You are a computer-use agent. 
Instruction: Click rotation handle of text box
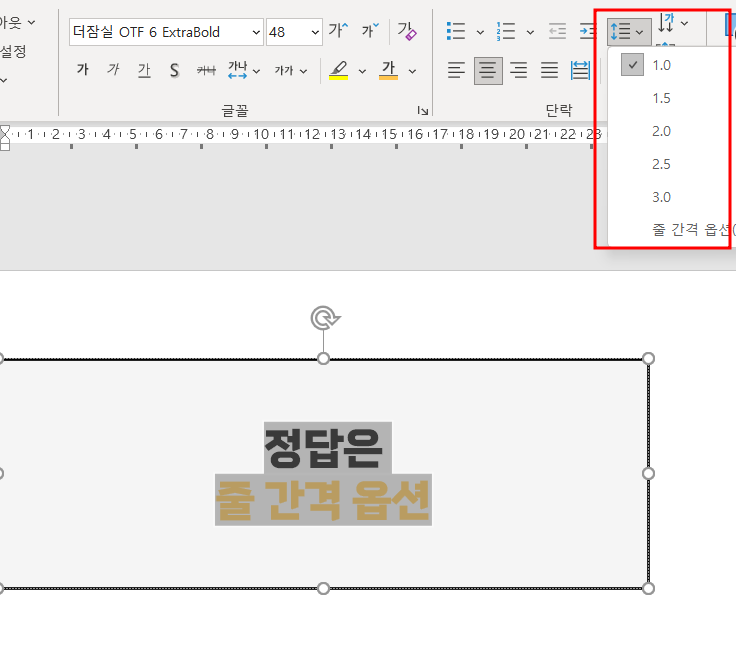click(x=325, y=318)
